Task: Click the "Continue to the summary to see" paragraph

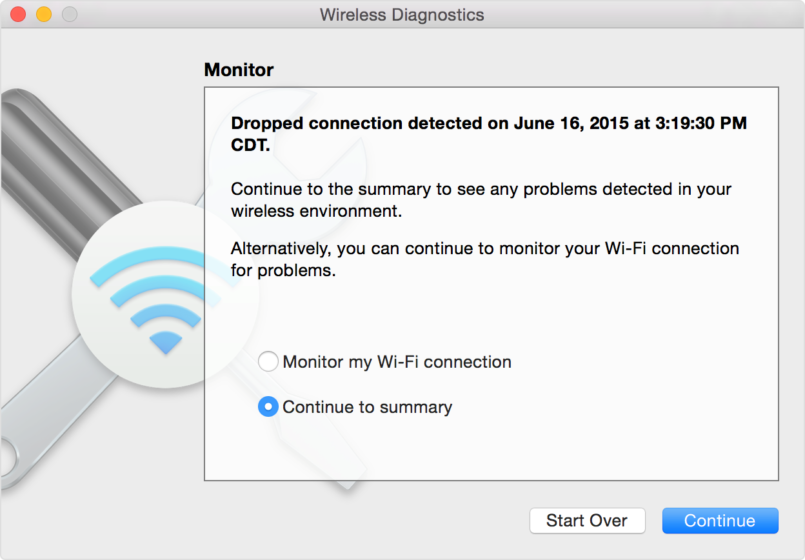Action: 481,200
